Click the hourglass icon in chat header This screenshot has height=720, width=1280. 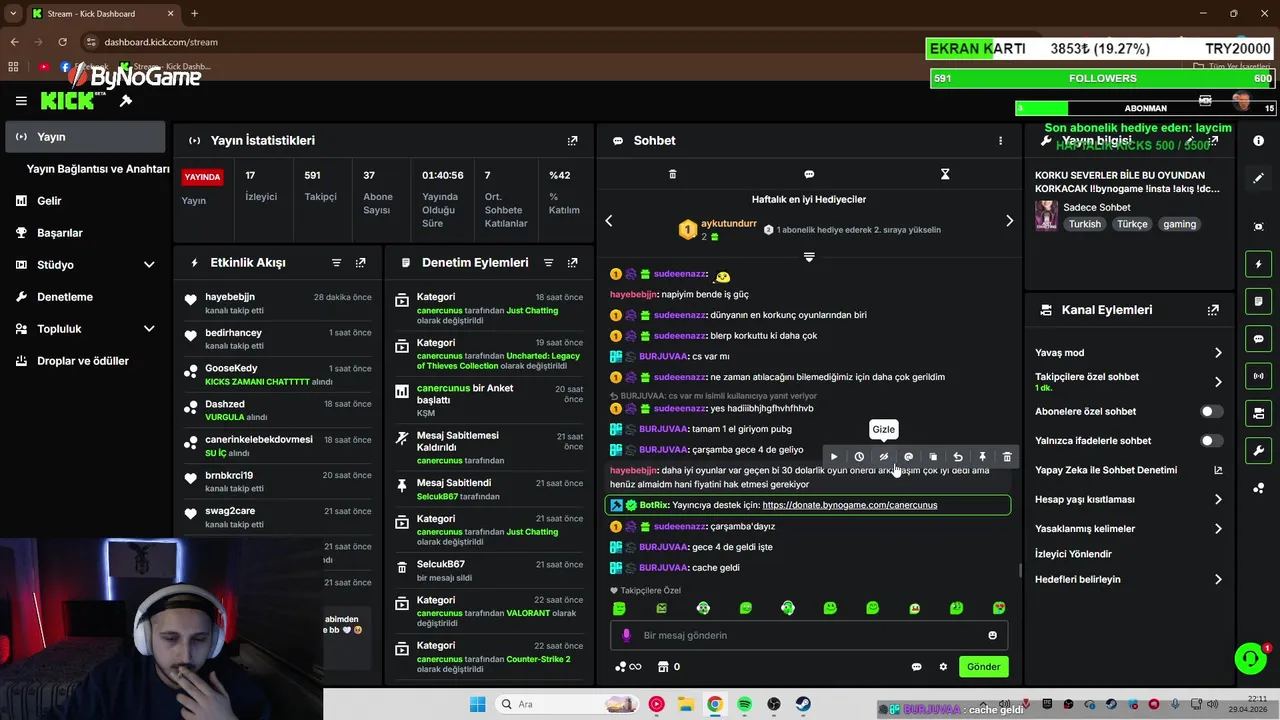tap(945, 174)
